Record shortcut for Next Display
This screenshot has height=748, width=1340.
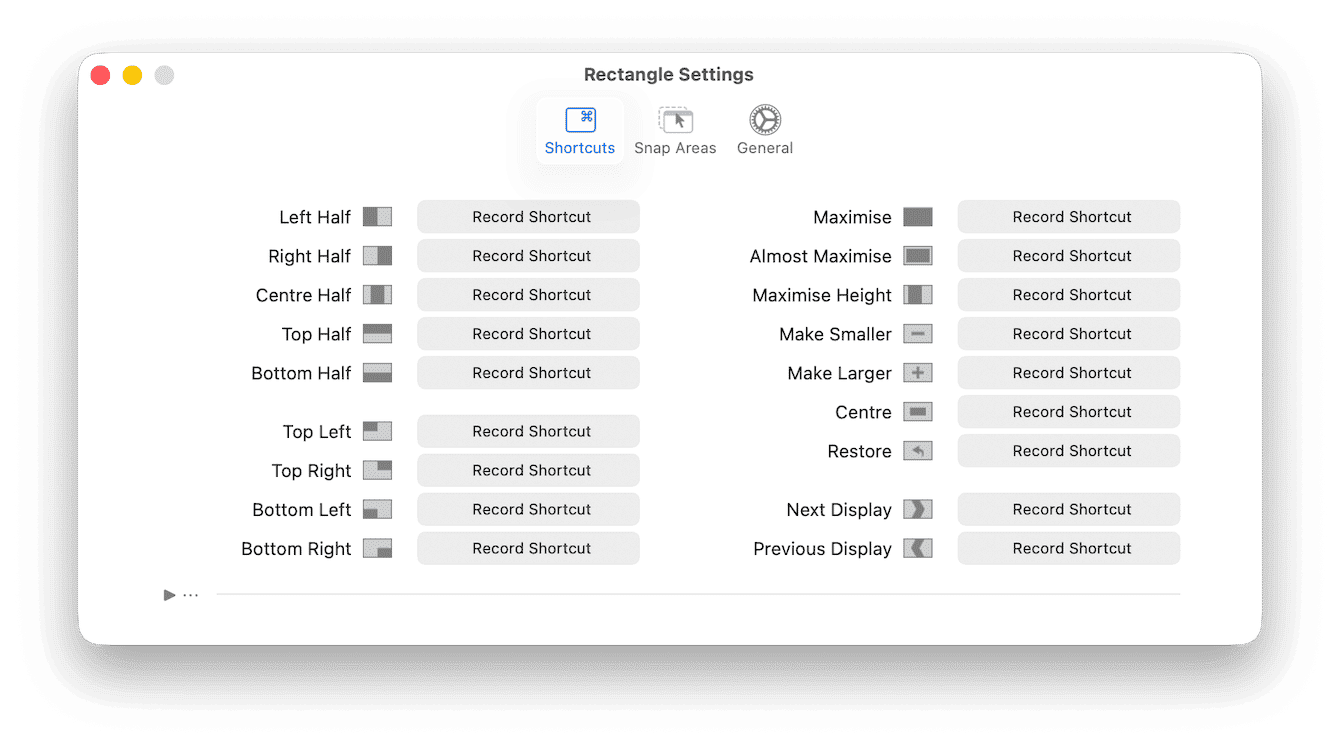pyautogui.click(x=1068, y=509)
